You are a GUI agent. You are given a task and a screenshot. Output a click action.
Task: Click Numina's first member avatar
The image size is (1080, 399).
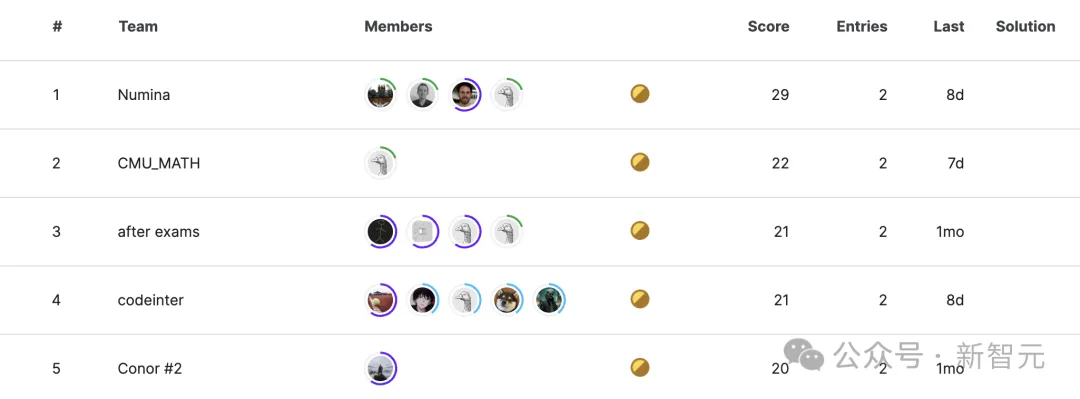pyautogui.click(x=381, y=94)
